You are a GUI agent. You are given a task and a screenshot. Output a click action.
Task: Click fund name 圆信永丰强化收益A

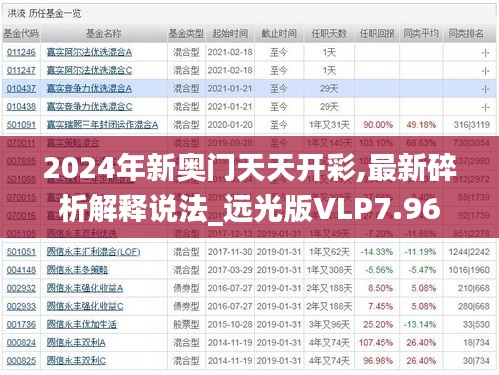[x=85, y=288]
